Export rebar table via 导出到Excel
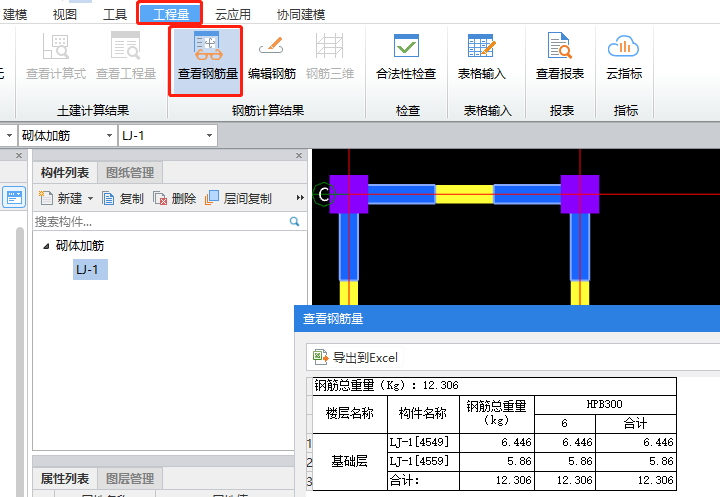720x497 pixels. [x=356, y=357]
